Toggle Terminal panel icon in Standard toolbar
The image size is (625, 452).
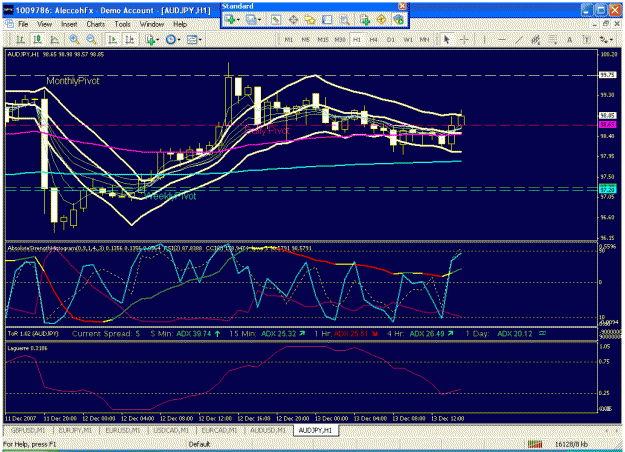point(327,20)
